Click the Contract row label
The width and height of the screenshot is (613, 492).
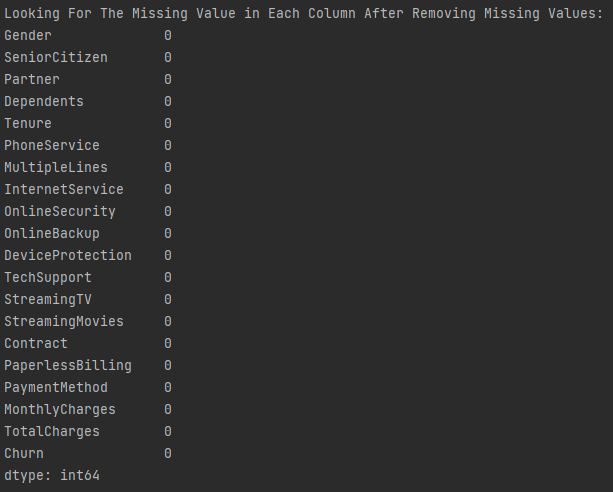(36, 343)
